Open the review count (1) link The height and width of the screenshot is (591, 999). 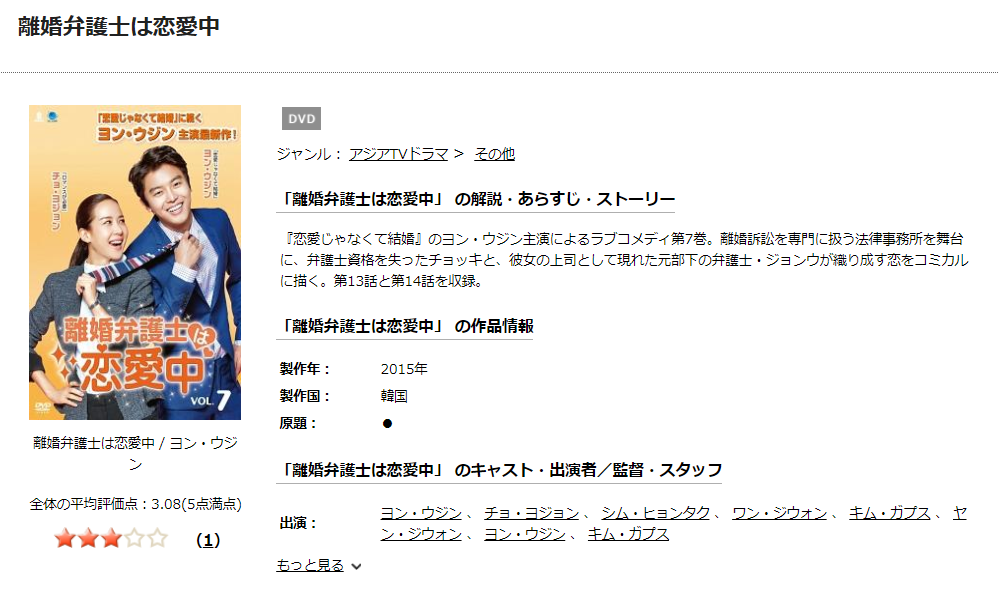click(208, 540)
